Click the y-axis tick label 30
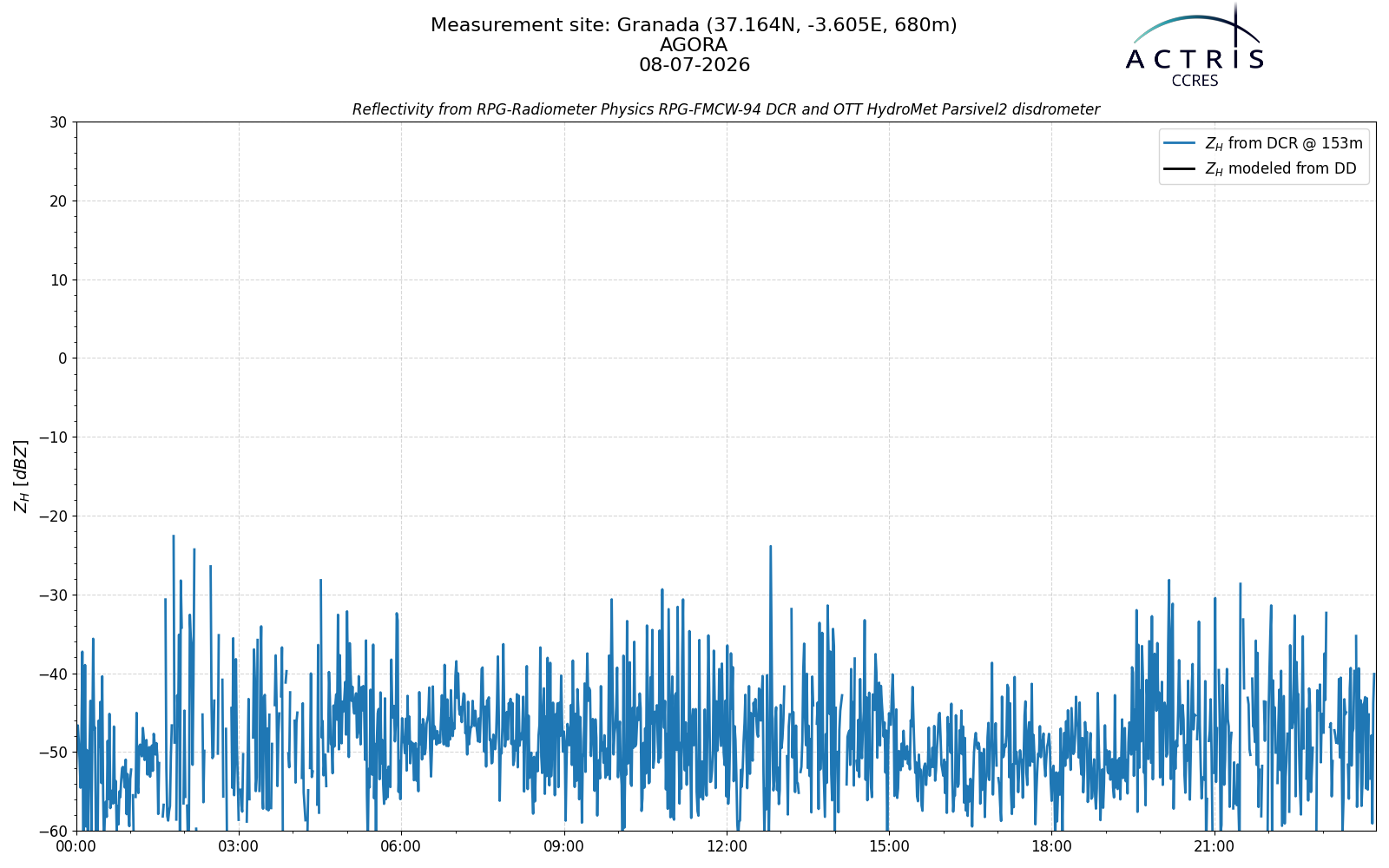Image resolution: width=1389 pixels, height=868 pixels. [x=58, y=122]
